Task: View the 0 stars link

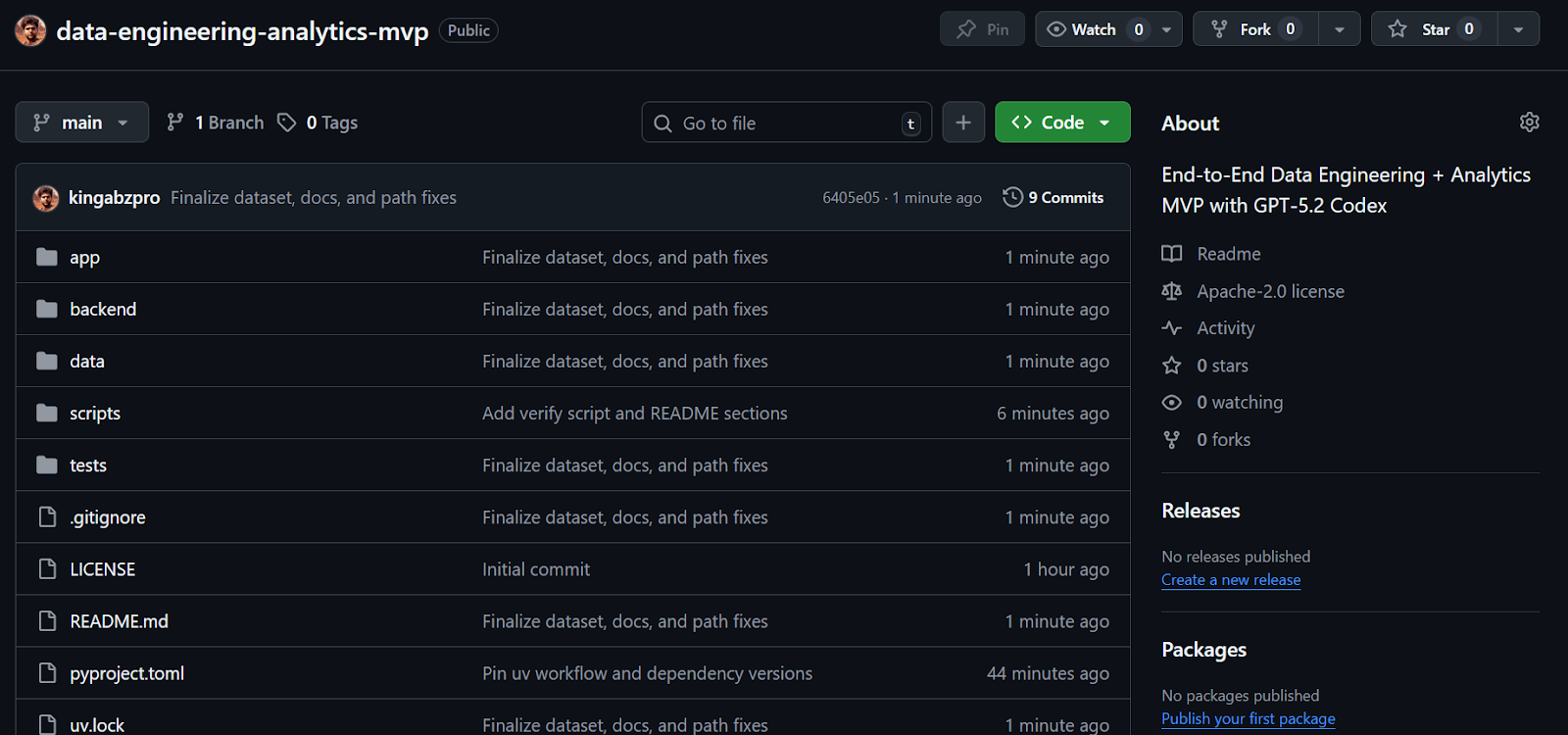Action: click(1222, 366)
